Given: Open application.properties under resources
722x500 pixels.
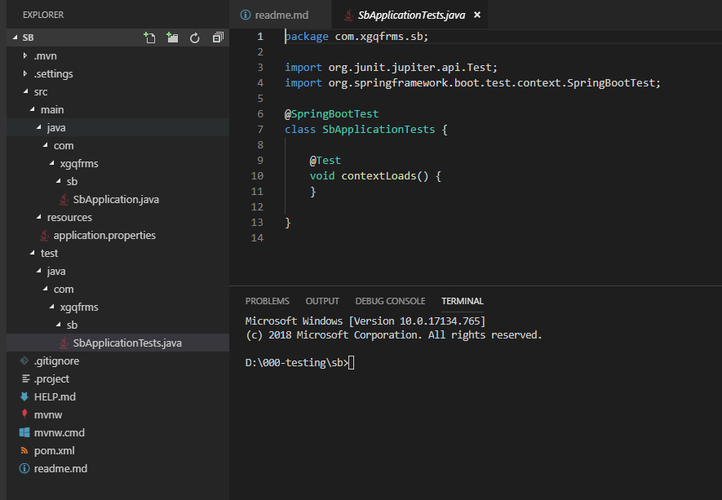Looking at the screenshot, I should (104, 235).
